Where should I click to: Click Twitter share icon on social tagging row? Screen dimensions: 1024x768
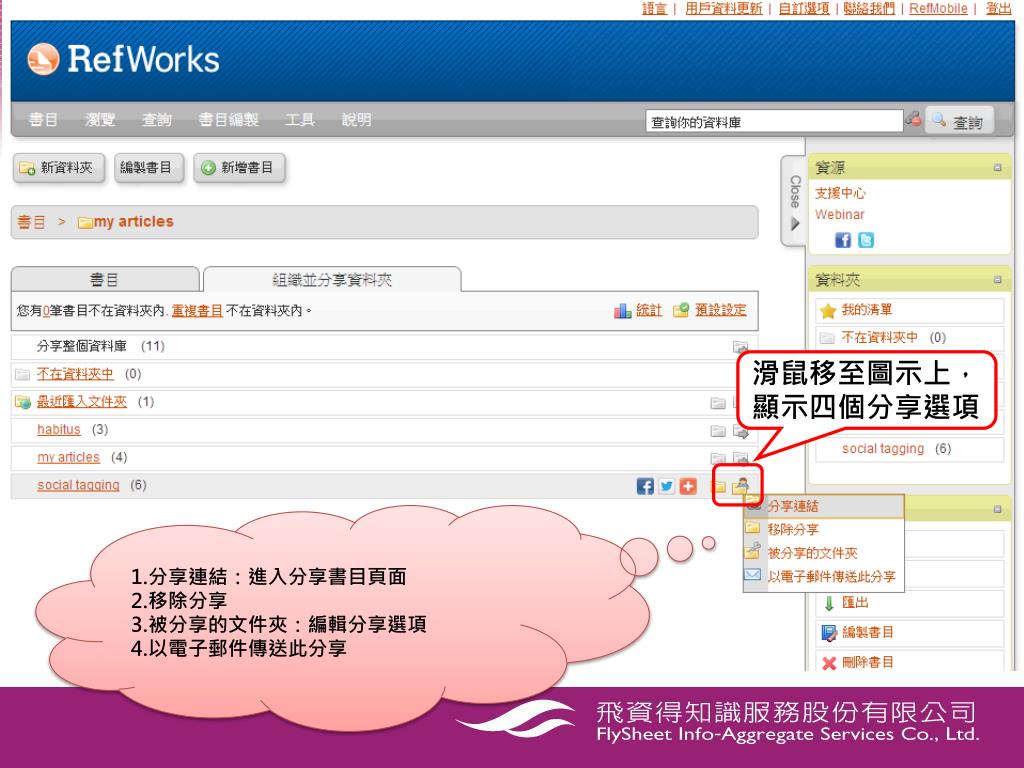coord(666,487)
